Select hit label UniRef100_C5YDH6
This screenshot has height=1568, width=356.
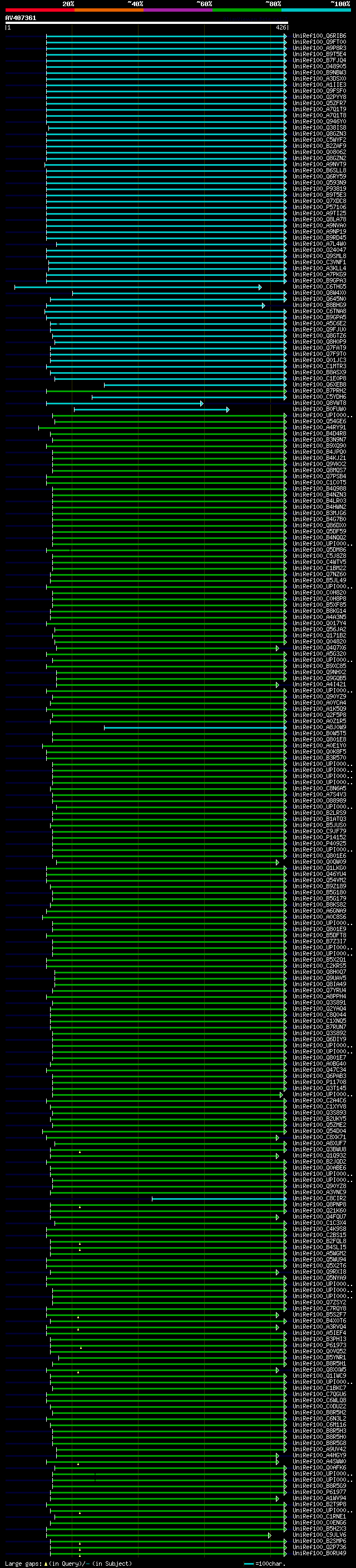pyautogui.click(x=319, y=397)
